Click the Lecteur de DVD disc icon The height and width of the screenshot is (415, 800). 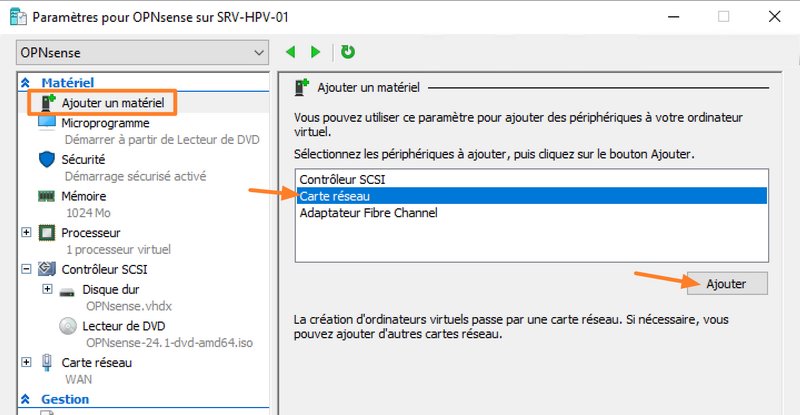click(x=68, y=326)
